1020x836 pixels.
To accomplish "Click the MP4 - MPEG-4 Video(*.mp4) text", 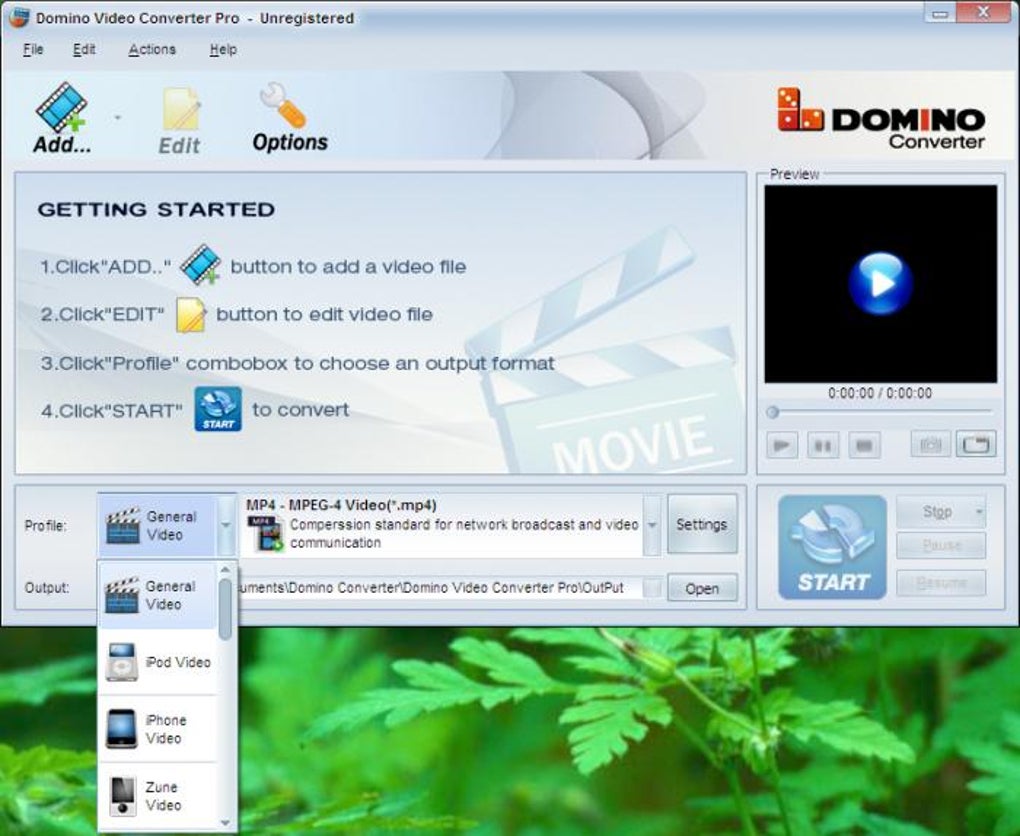I will [x=341, y=505].
